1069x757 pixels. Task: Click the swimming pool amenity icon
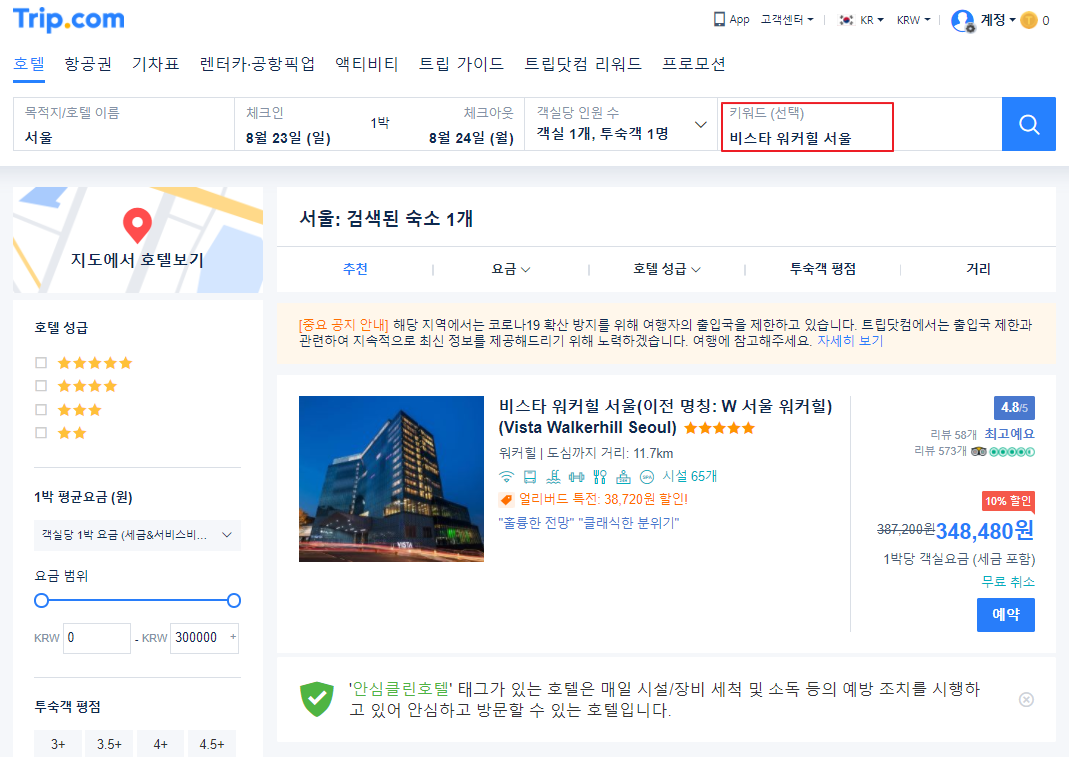[x=553, y=476]
